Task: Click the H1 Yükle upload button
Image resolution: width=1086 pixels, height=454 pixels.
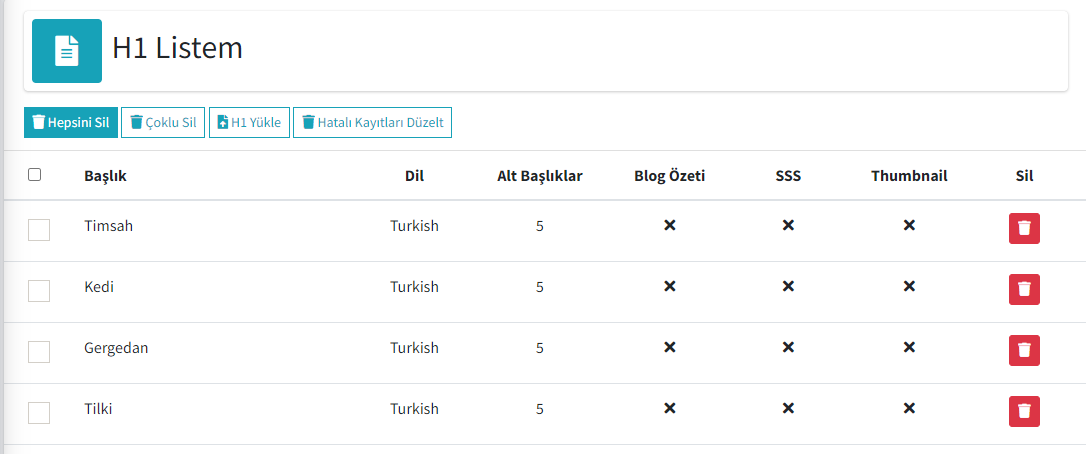Action: pos(249,123)
